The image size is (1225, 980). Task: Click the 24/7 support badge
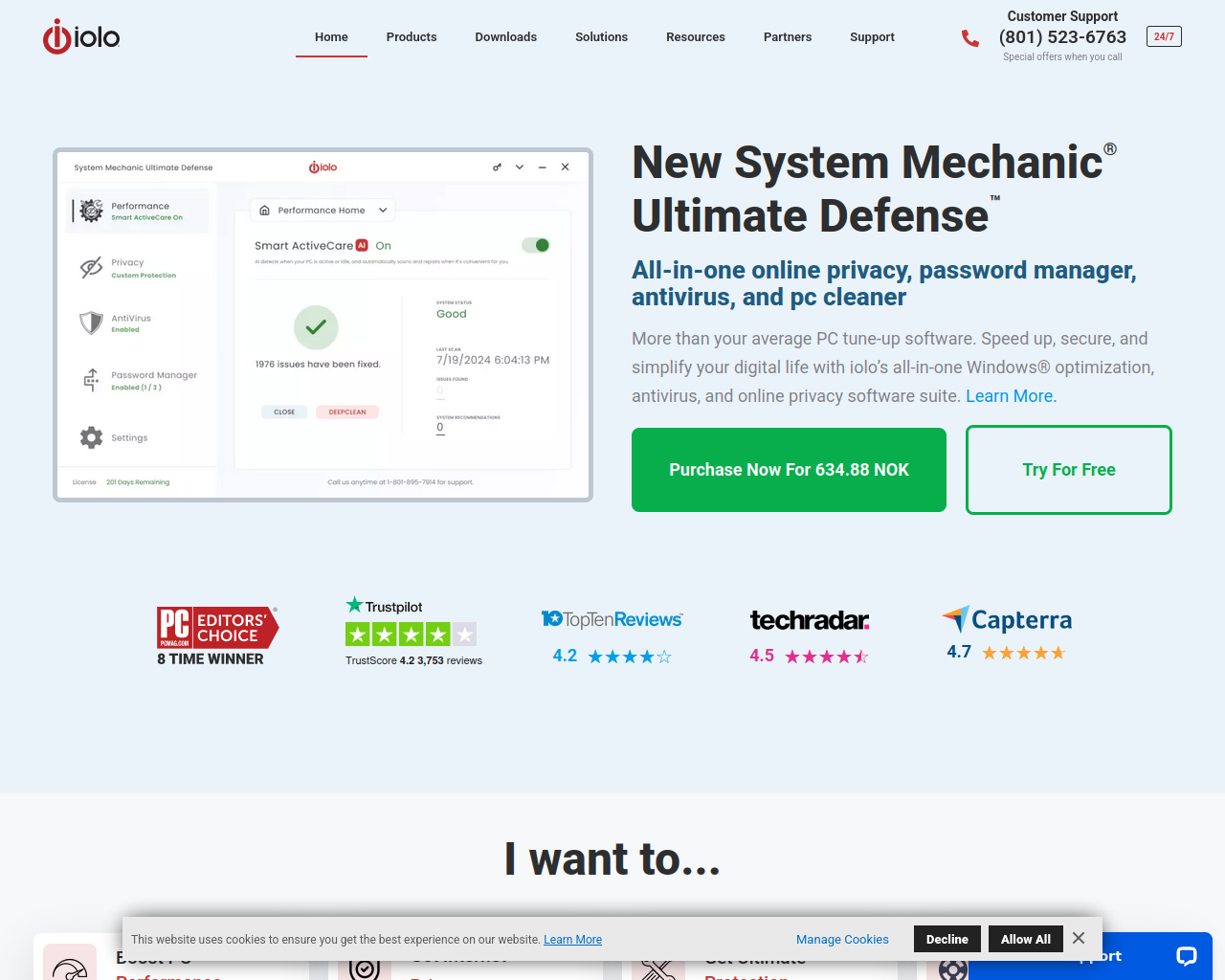tap(1164, 36)
